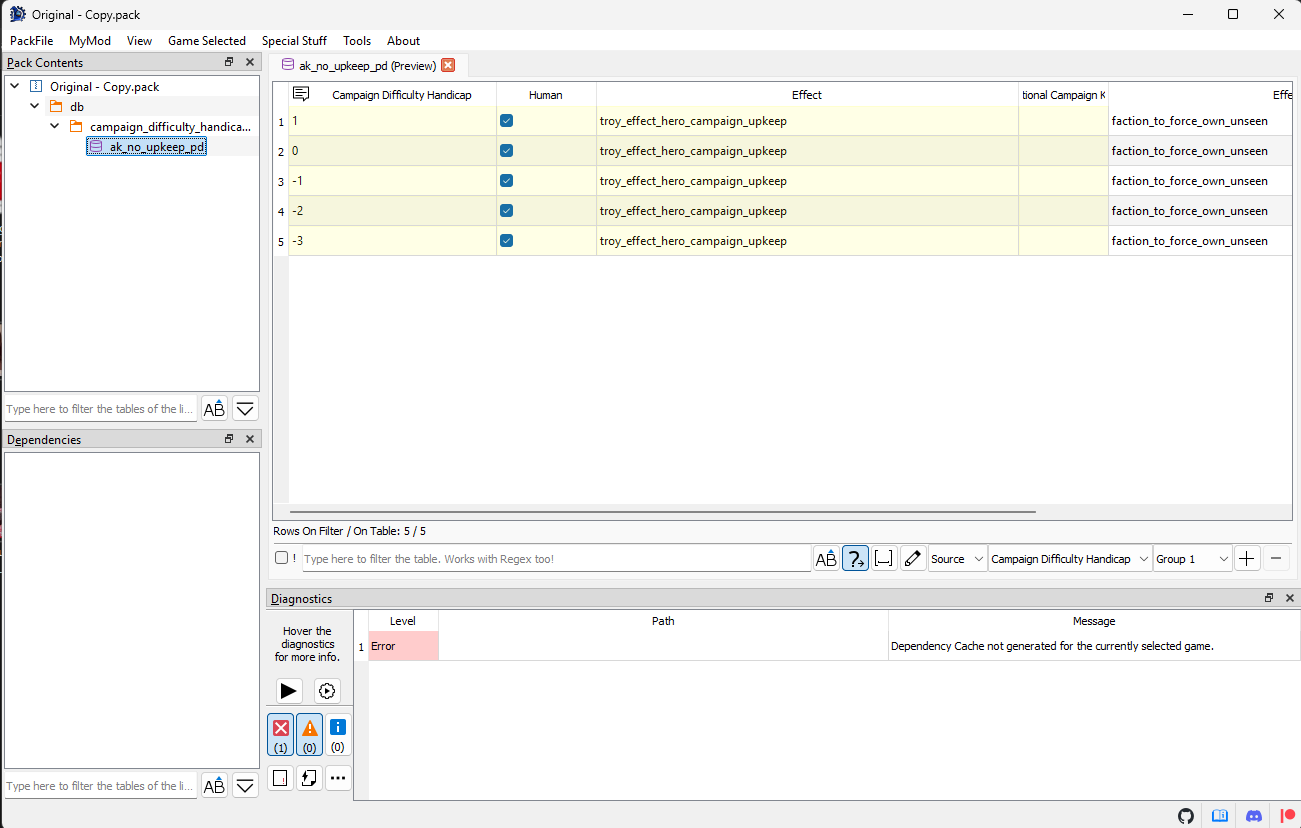Float the Diagnostics panel

coord(1269,598)
